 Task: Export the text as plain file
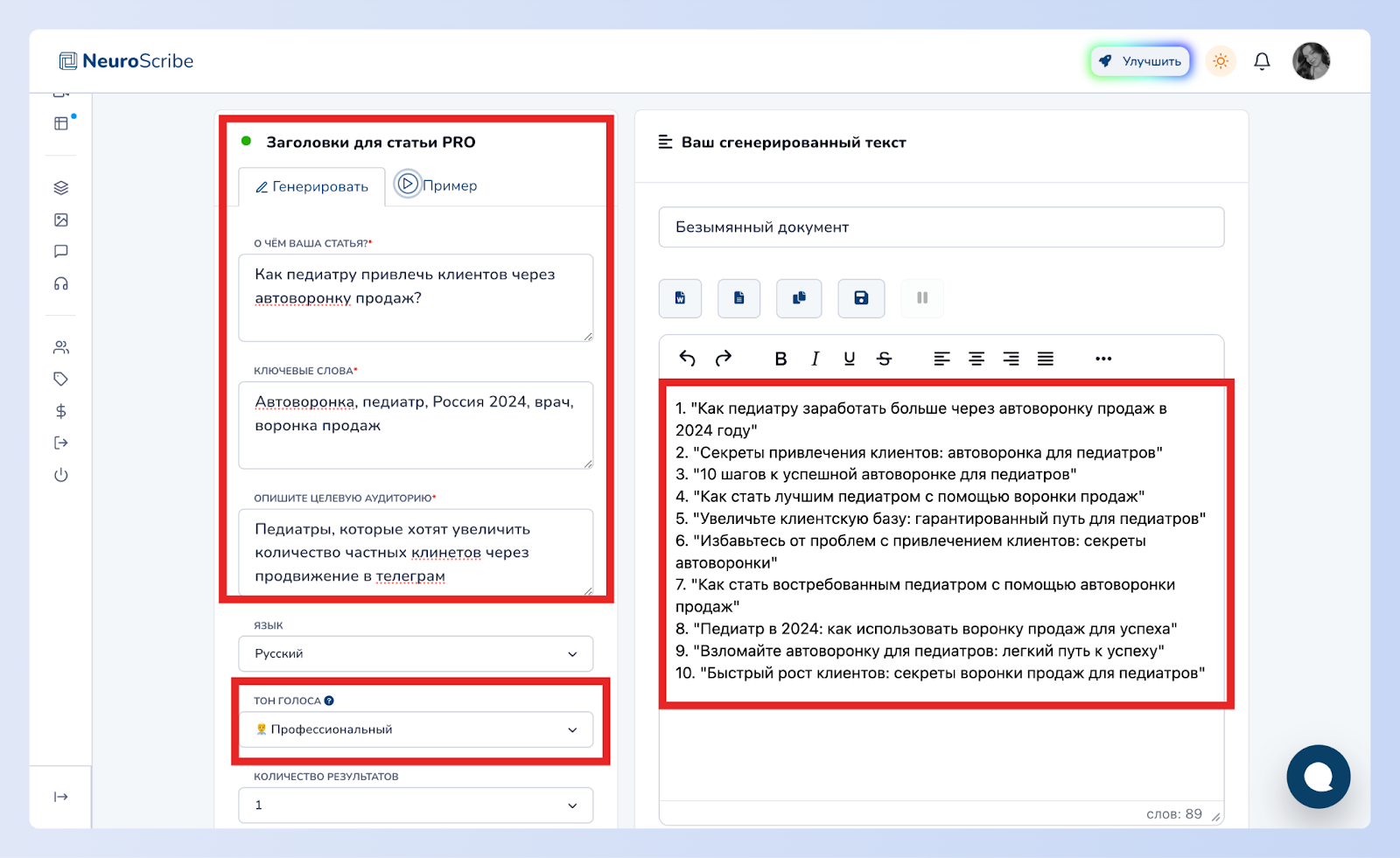(x=739, y=298)
